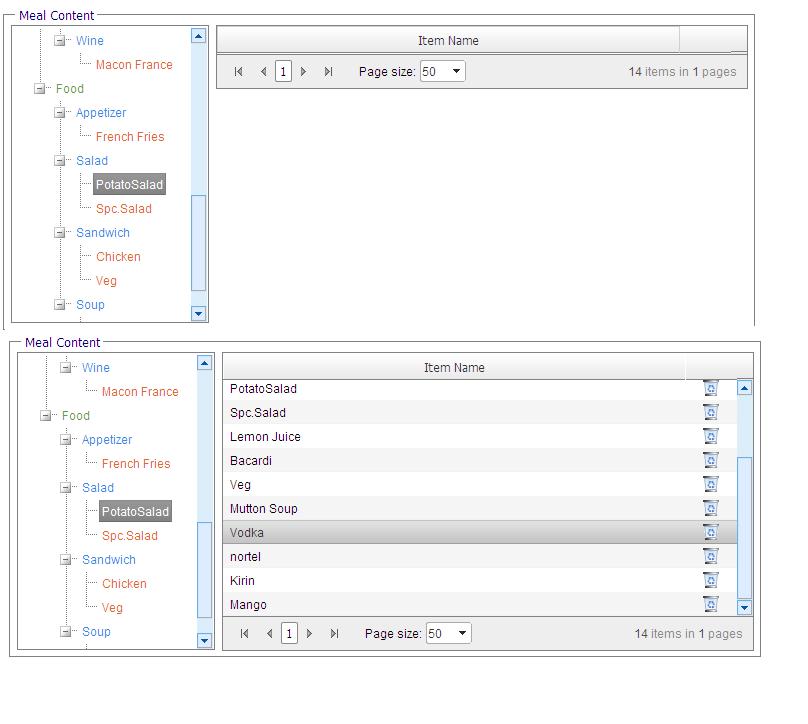Select the Vodka row in grid
The width and height of the screenshot is (808, 724).
click(480, 532)
